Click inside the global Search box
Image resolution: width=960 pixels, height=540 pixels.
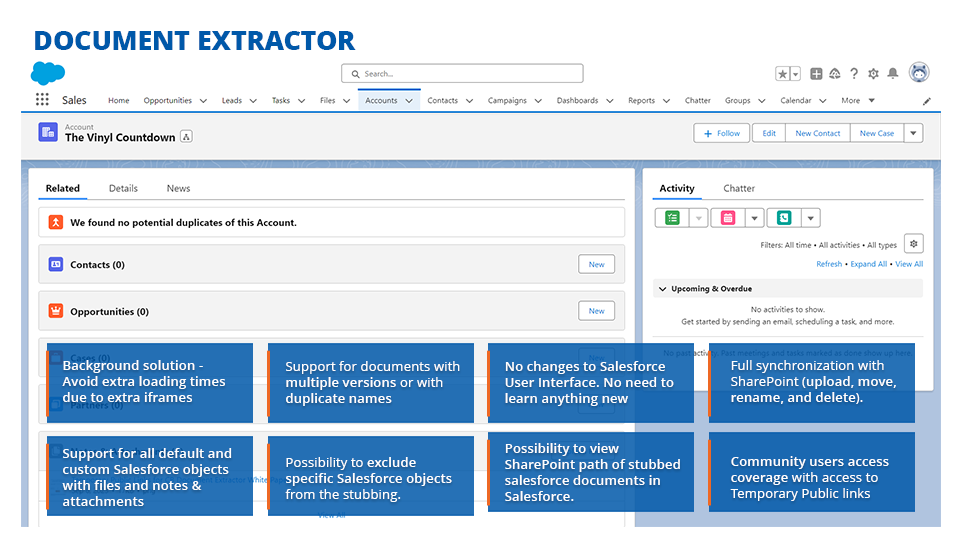462,73
